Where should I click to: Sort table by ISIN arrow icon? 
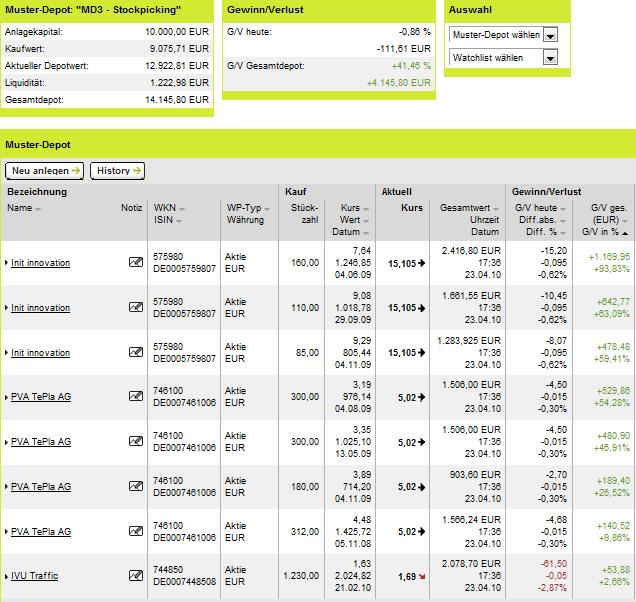click(179, 221)
